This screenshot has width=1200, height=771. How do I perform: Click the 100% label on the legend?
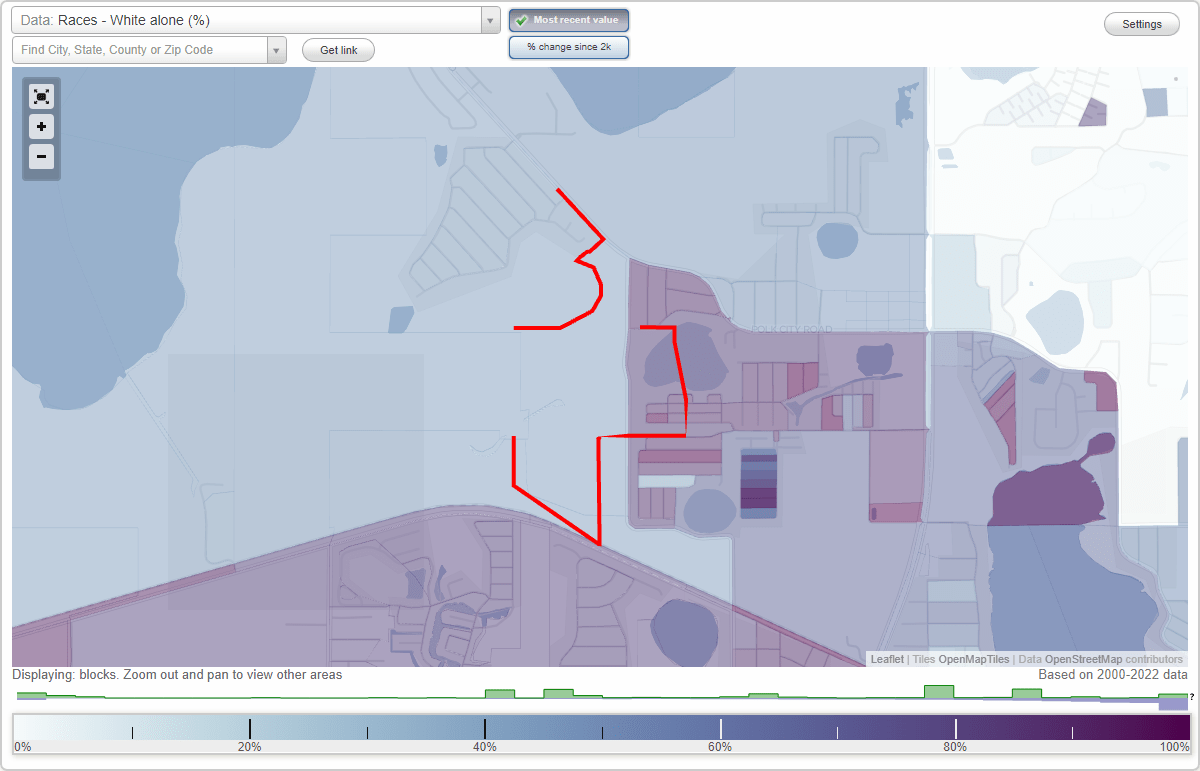pos(1174,746)
